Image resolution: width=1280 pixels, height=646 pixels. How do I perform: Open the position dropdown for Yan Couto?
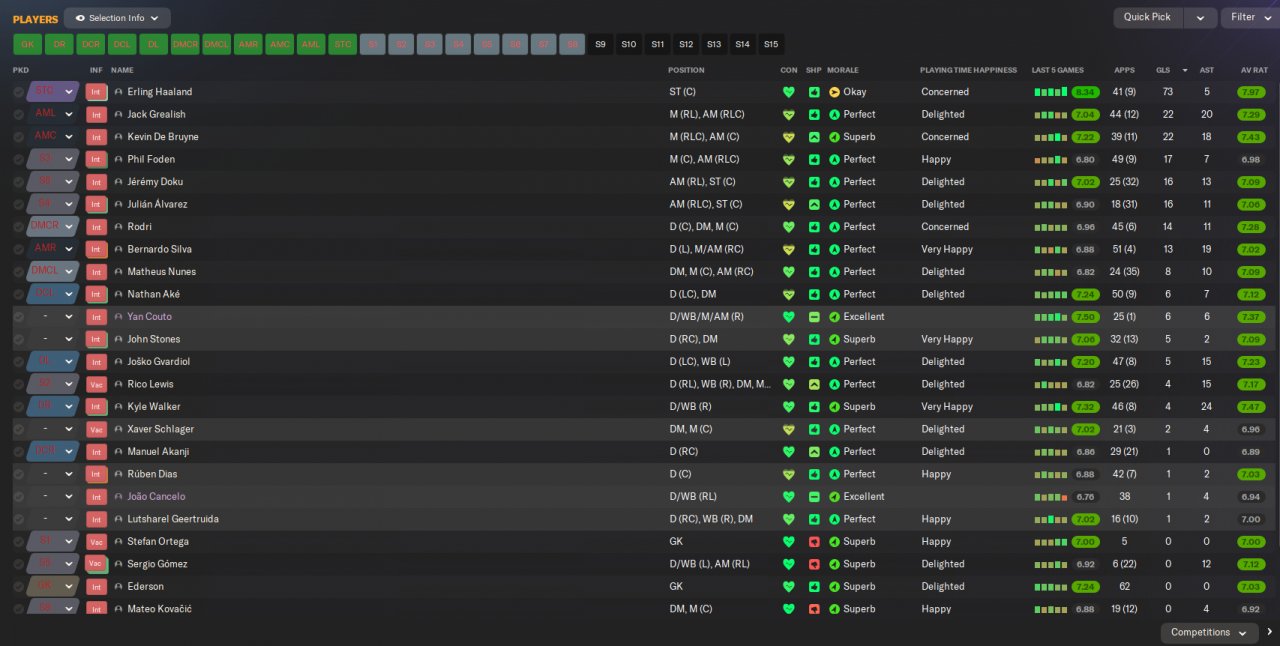69,317
